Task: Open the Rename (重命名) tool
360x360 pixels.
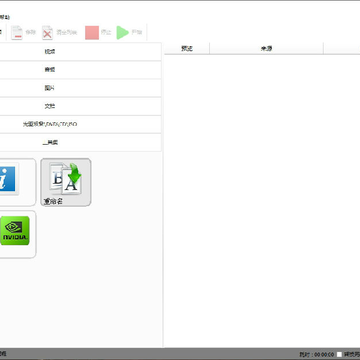Action: 66,182
